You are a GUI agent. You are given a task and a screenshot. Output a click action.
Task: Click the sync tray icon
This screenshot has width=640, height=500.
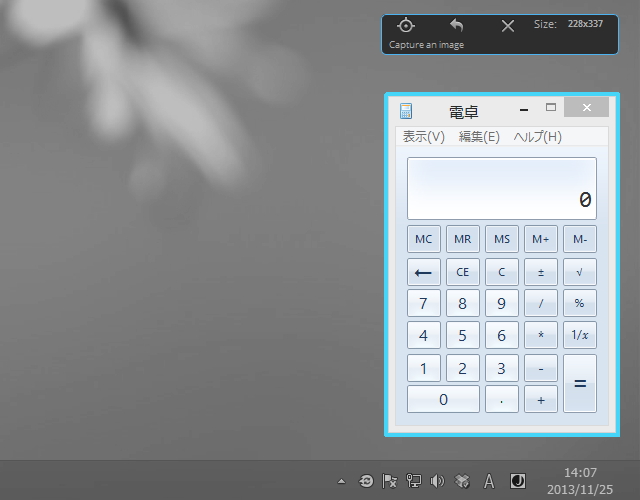click(366, 481)
